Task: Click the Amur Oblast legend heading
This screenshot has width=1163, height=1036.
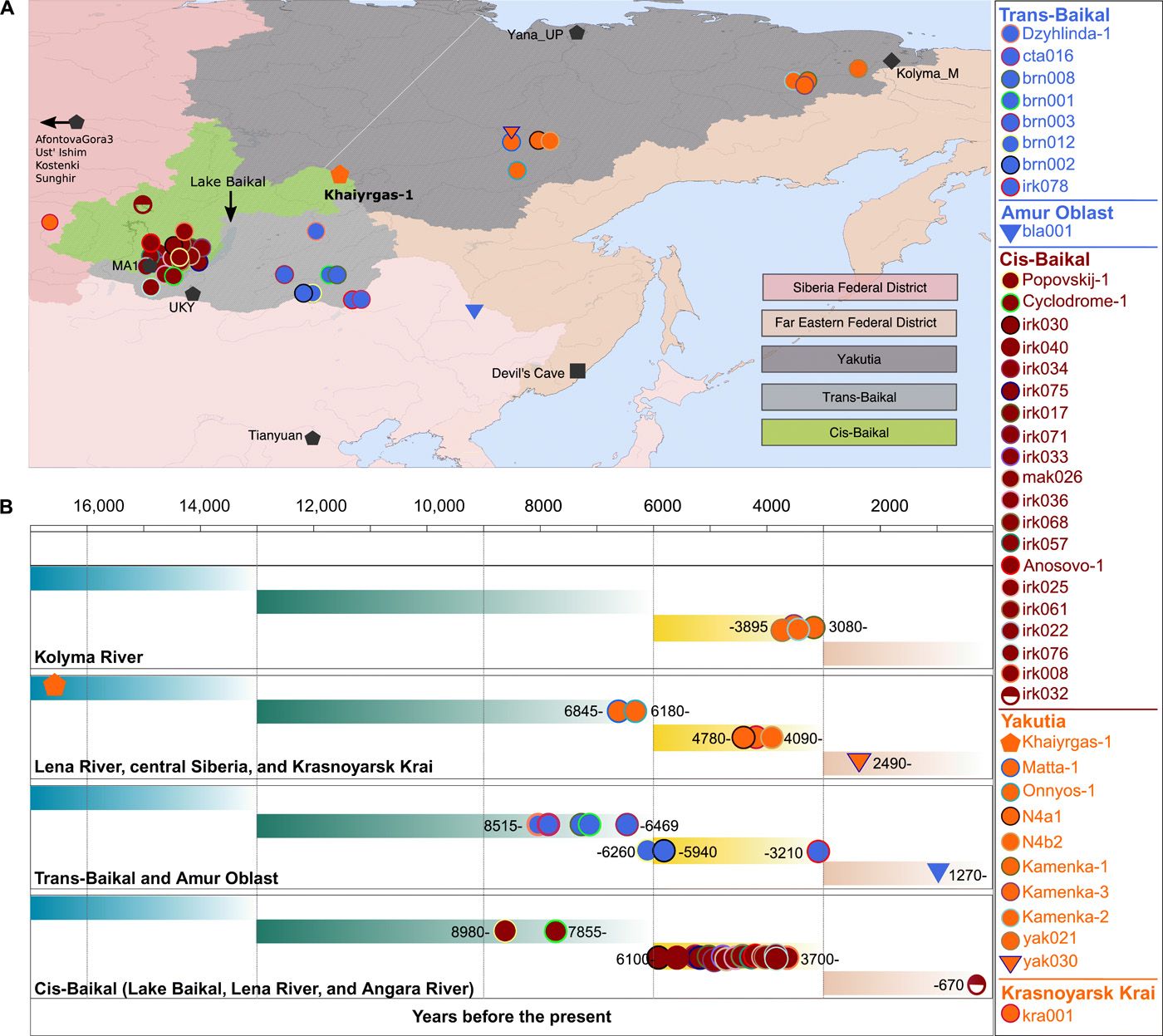Action: tap(1057, 213)
